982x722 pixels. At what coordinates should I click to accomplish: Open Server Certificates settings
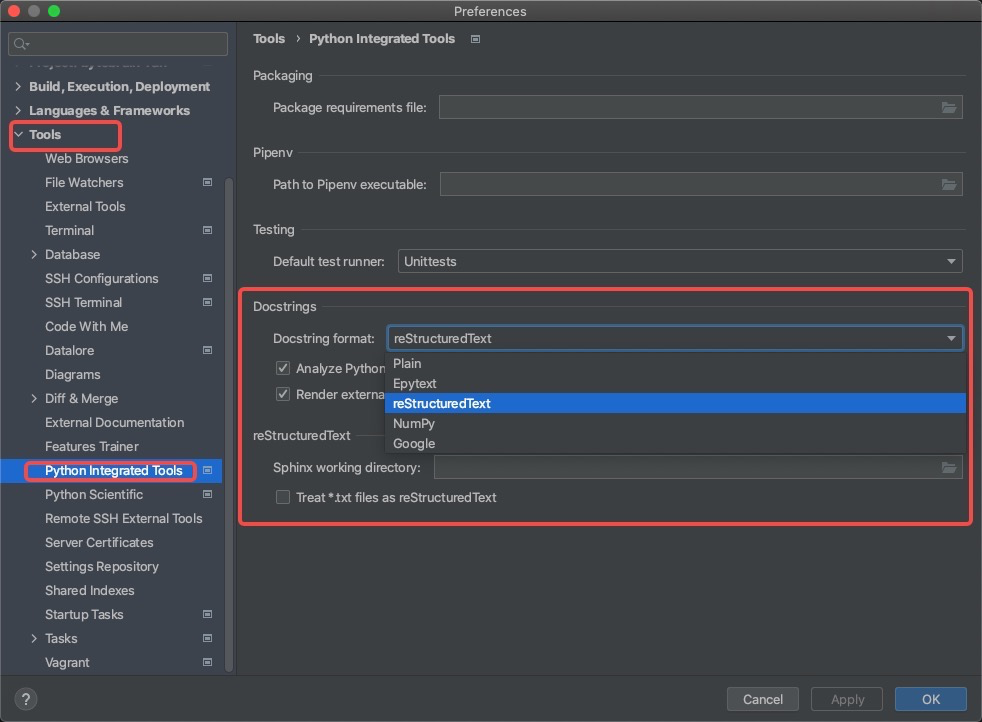[x=99, y=542]
